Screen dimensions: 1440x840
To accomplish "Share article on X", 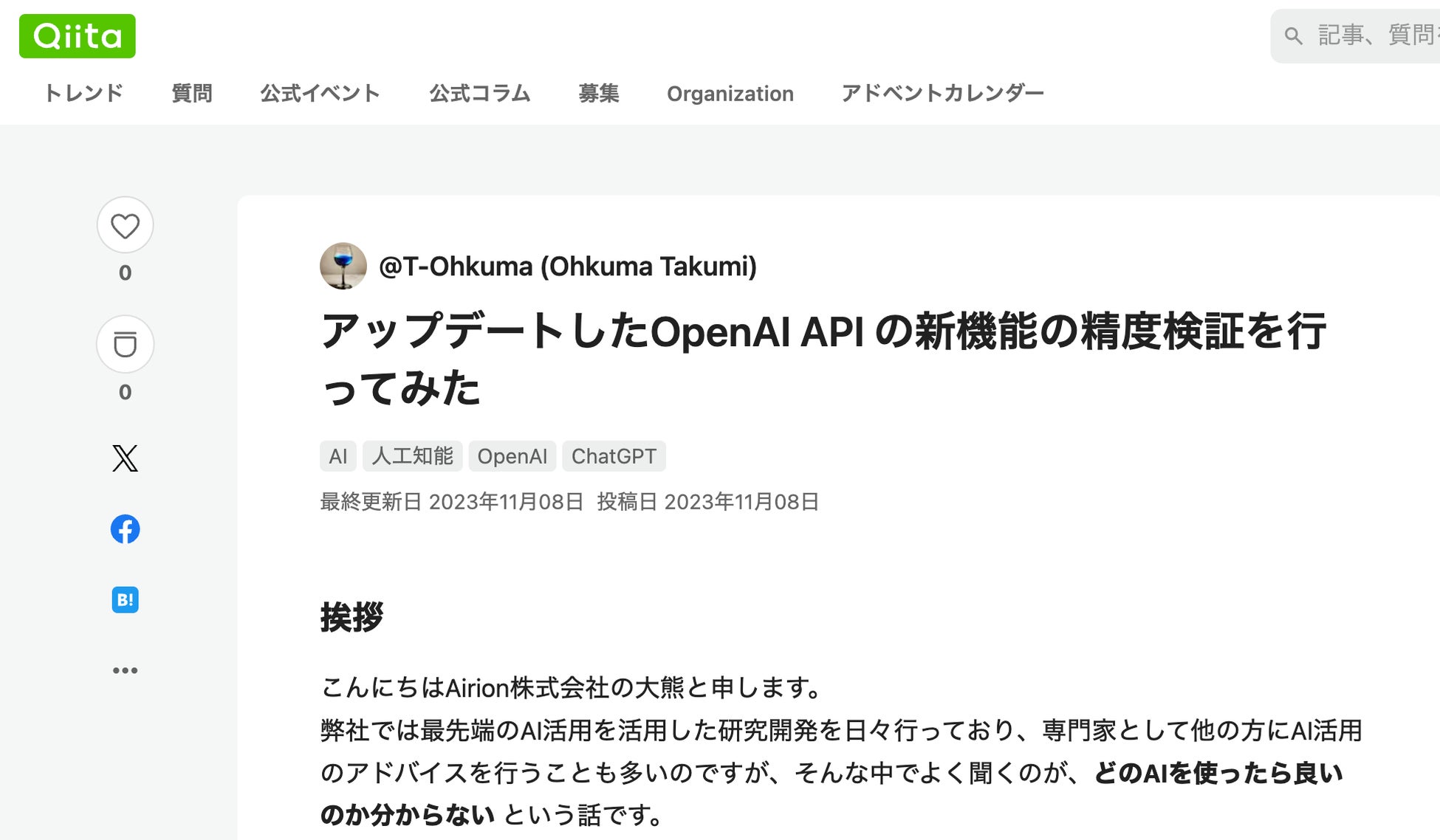I will point(125,458).
